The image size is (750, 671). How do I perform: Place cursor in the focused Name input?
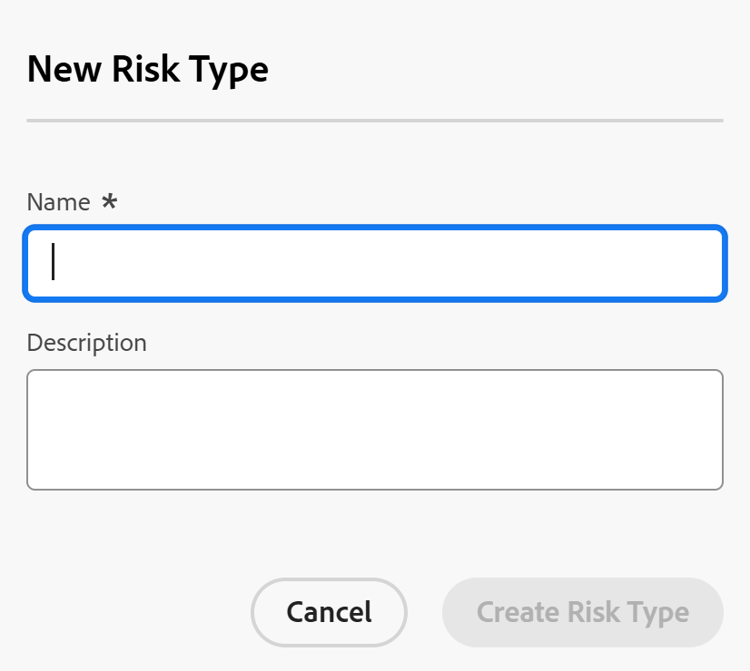[300, 264]
